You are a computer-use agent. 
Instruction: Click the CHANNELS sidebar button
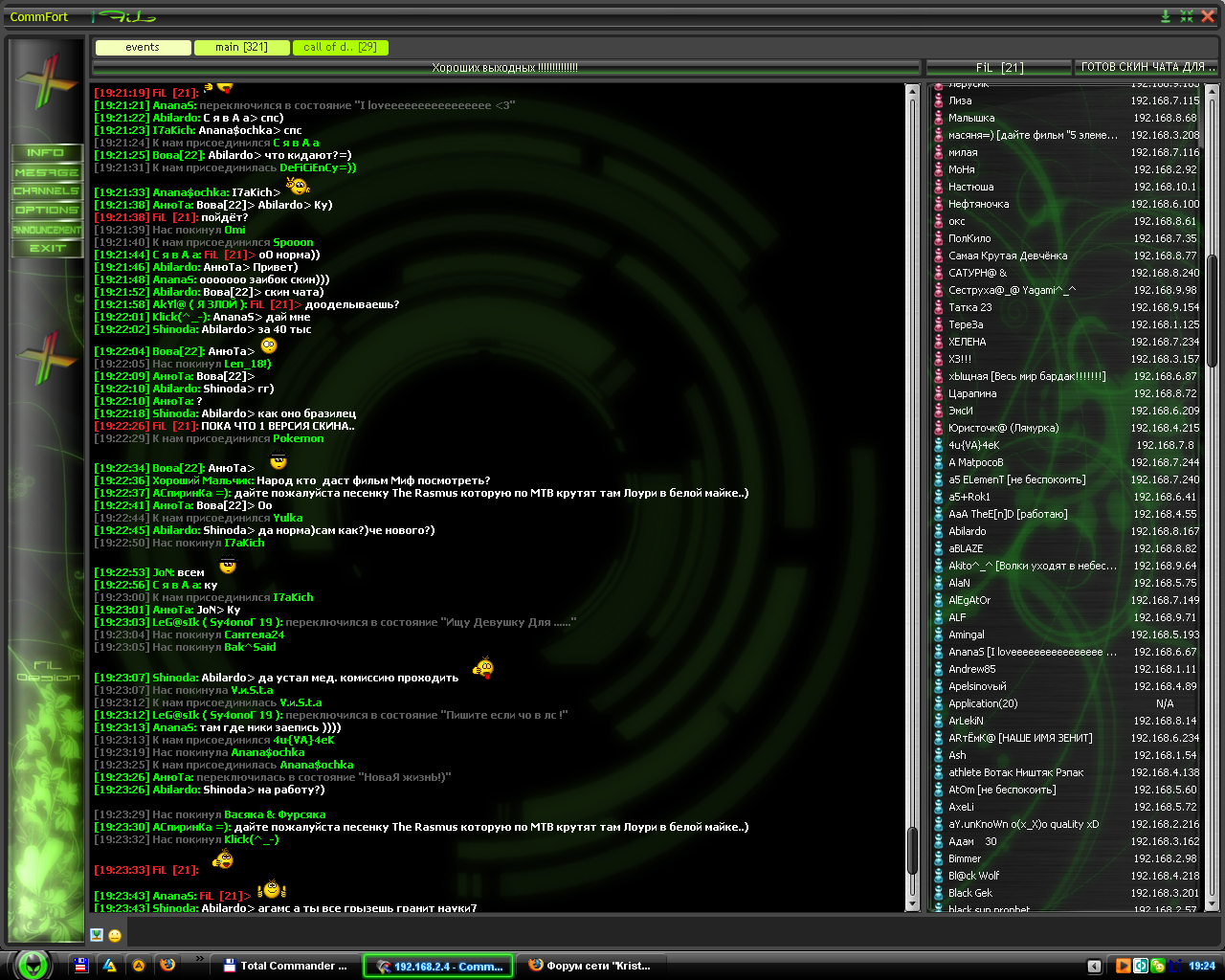coord(46,190)
